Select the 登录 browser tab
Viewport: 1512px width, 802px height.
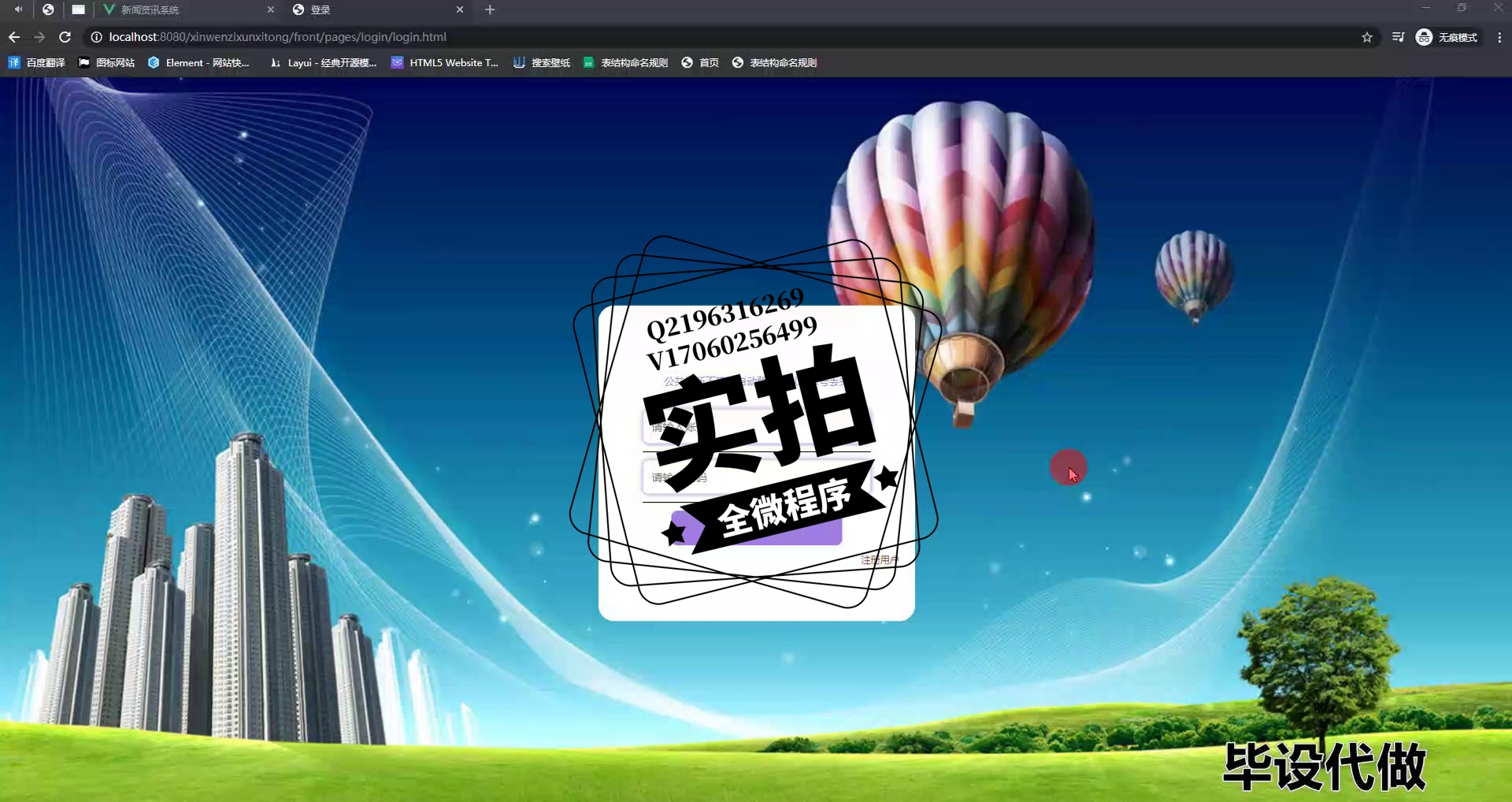tap(376, 9)
